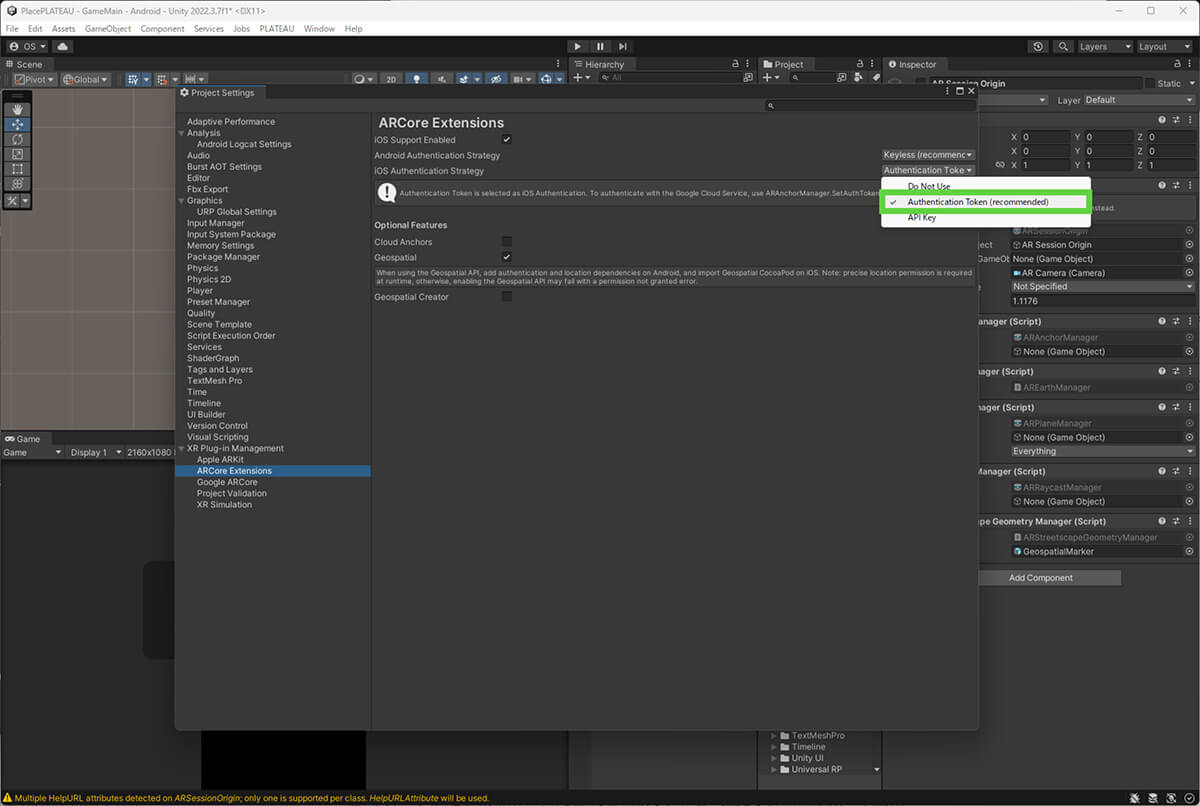Select the Transform tool in Scene toolbar

18,184
